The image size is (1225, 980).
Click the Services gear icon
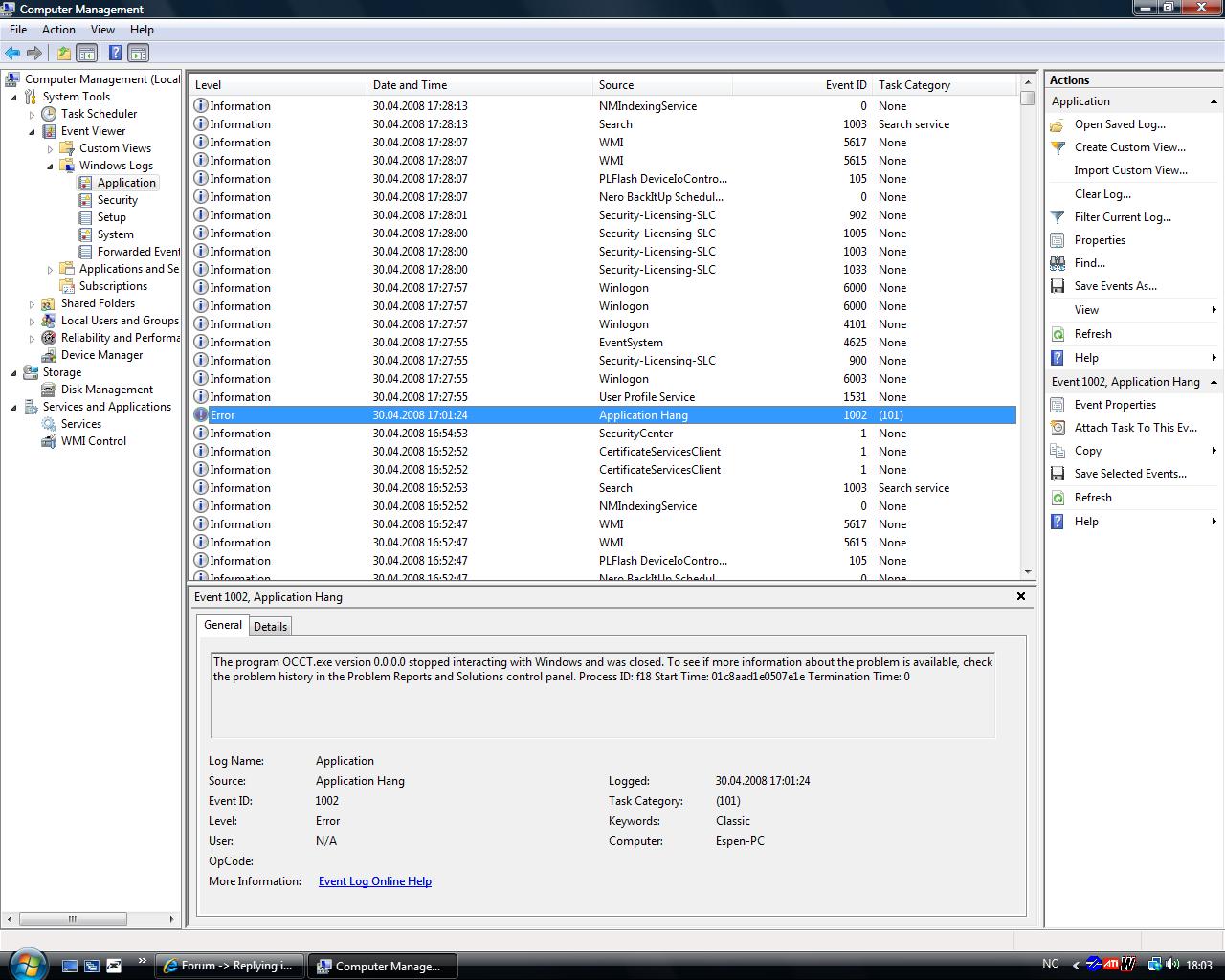coord(49,424)
